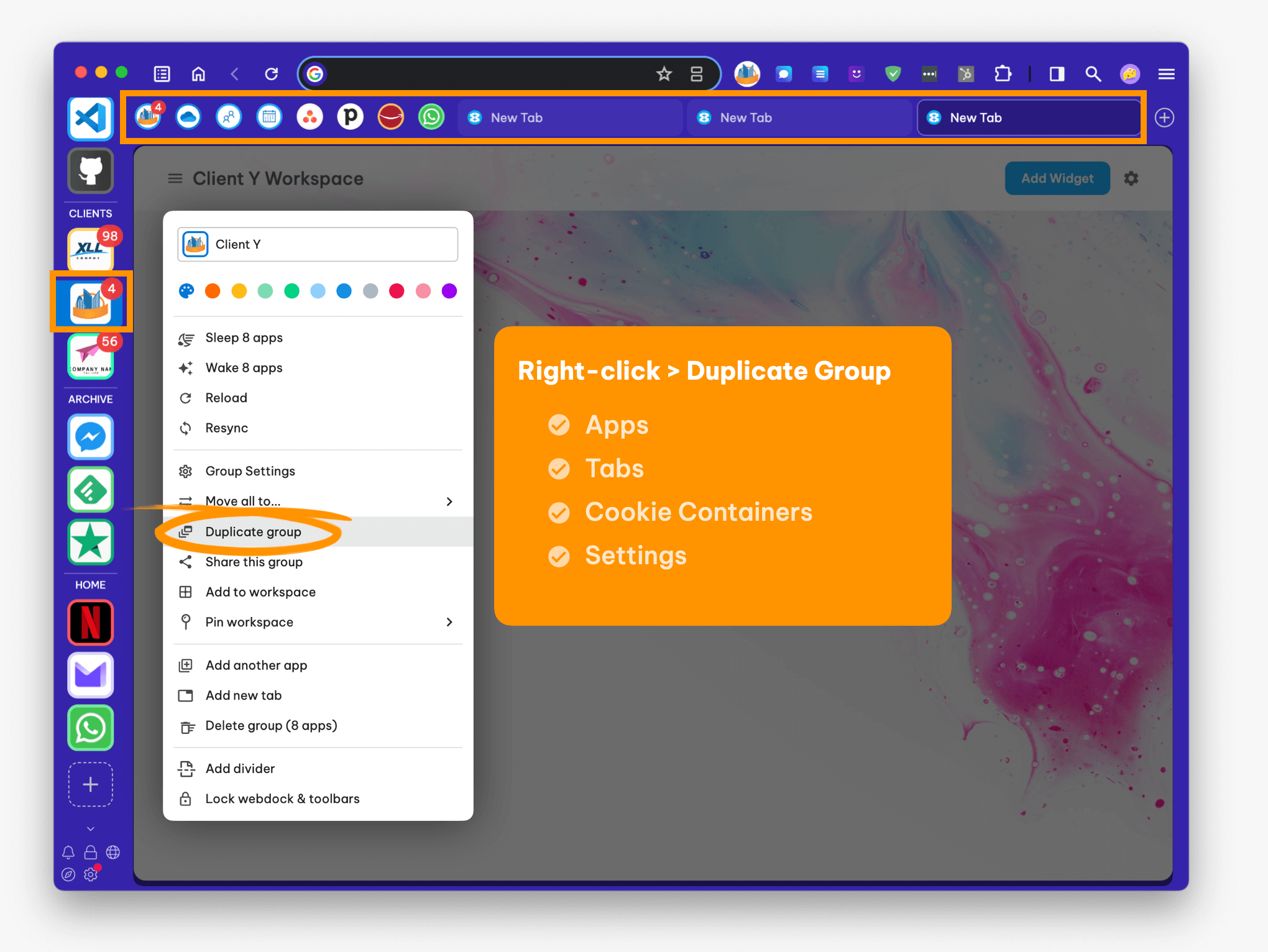Enable the Lock webdock and toolbars option
Viewport: 1268px width, 952px height.
tap(283, 798)
